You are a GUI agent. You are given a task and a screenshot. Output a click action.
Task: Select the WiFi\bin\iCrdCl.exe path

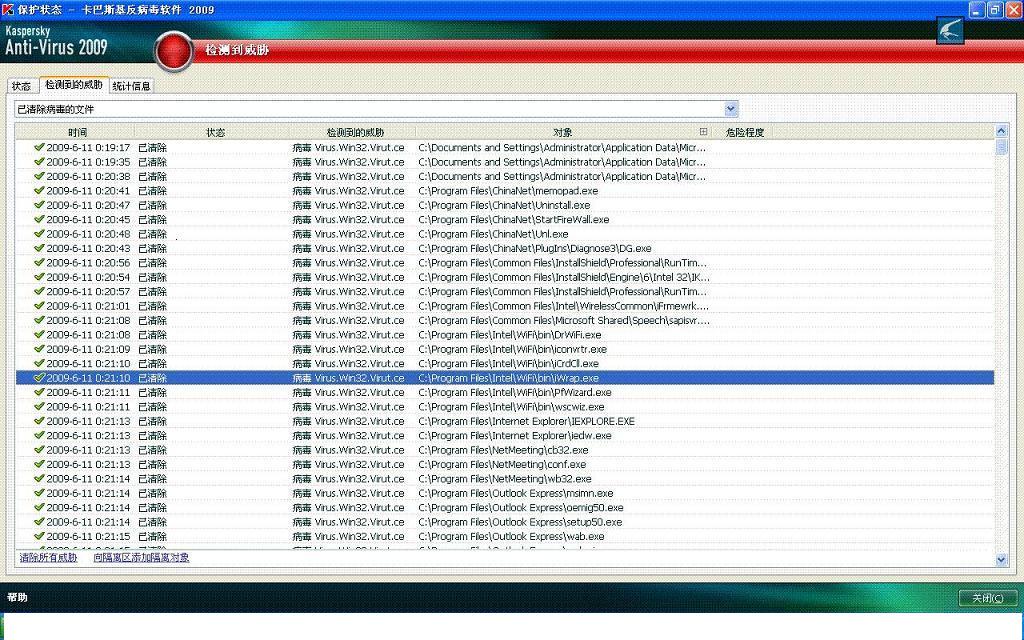tap(509, 363)
